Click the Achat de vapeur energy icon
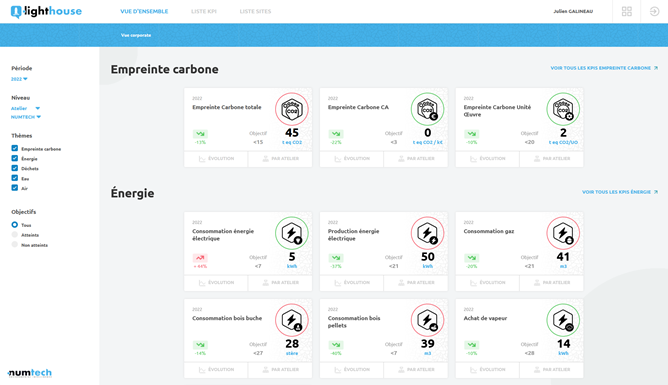Image resolution: width=668 pixels, height=385 pixels. point(563,320)
